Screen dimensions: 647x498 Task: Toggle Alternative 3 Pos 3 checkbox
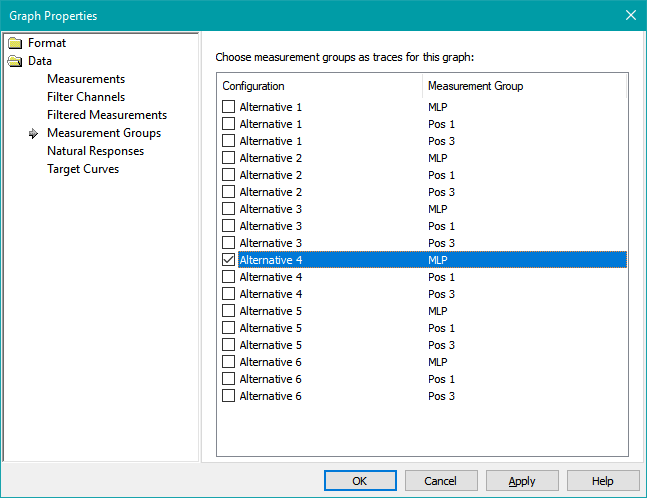click(x=228, y=243)
